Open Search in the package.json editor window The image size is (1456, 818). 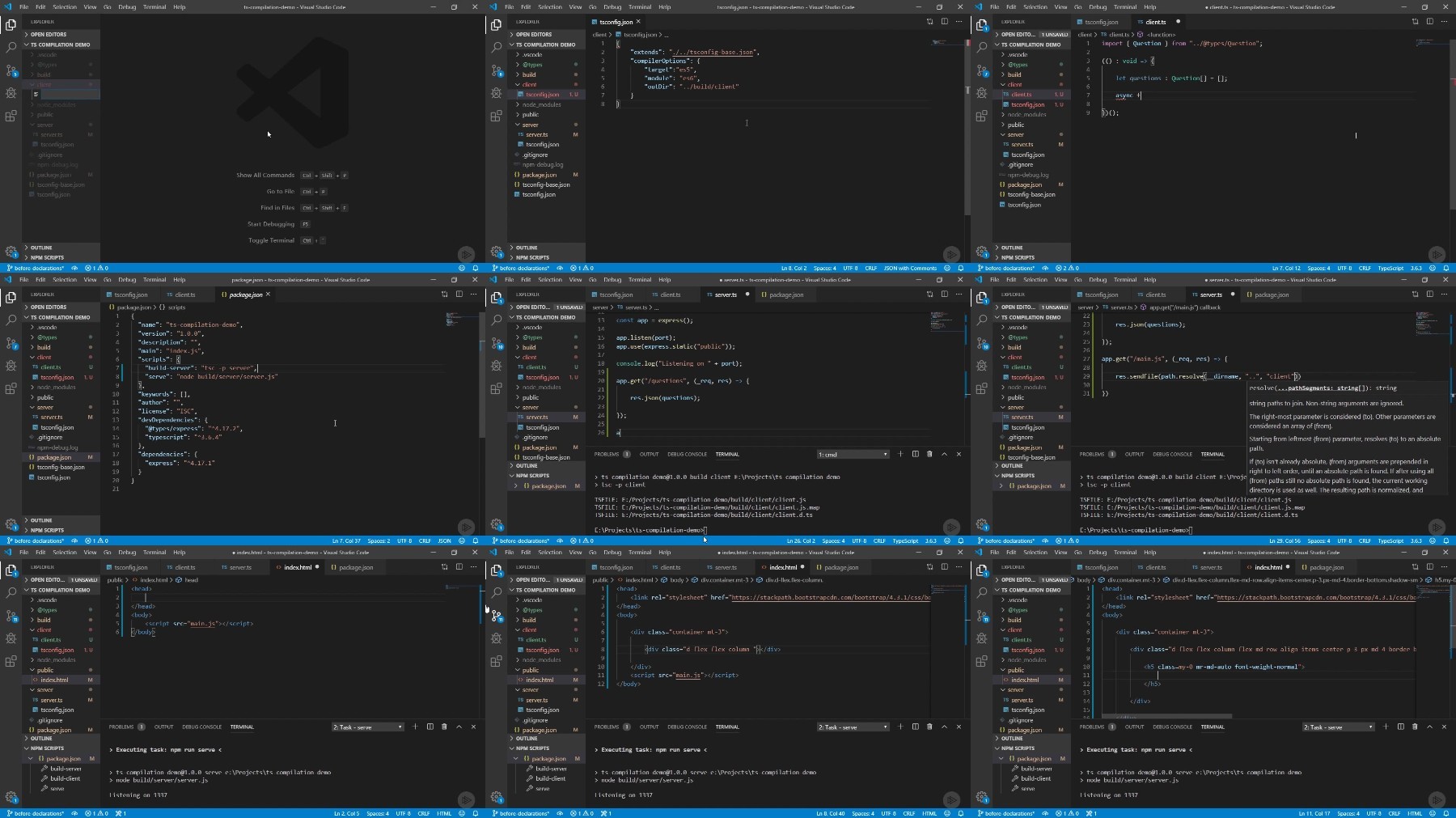(x=11, y=320)
